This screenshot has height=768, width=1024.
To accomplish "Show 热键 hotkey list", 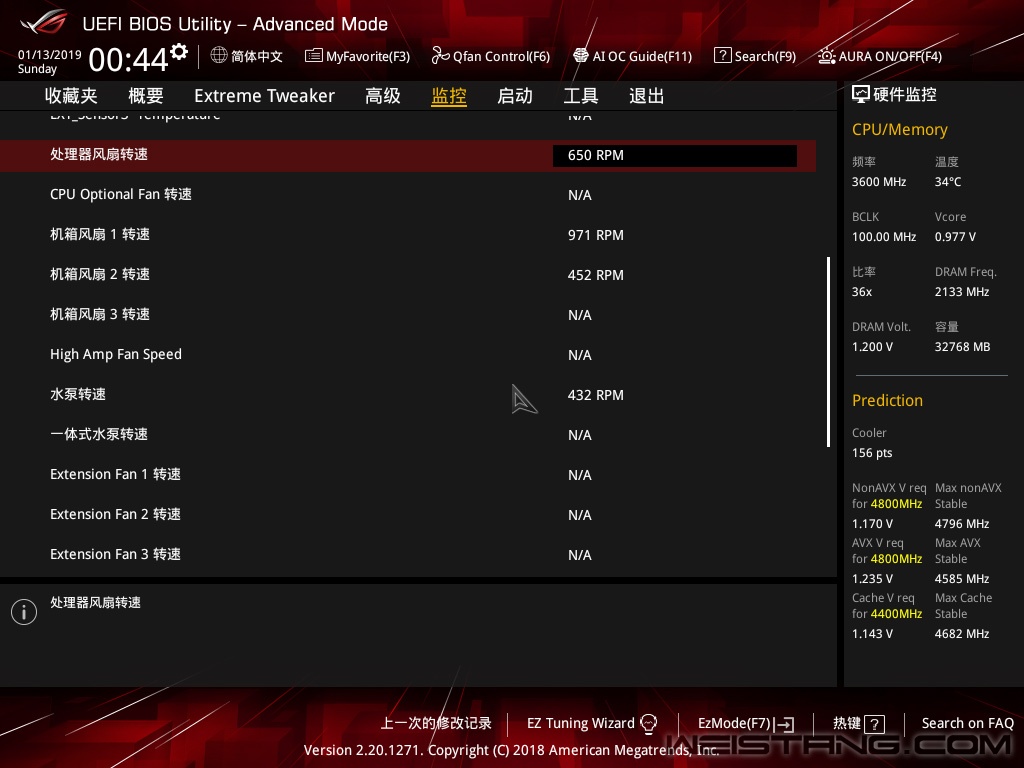I will click(x=847, y=723).
